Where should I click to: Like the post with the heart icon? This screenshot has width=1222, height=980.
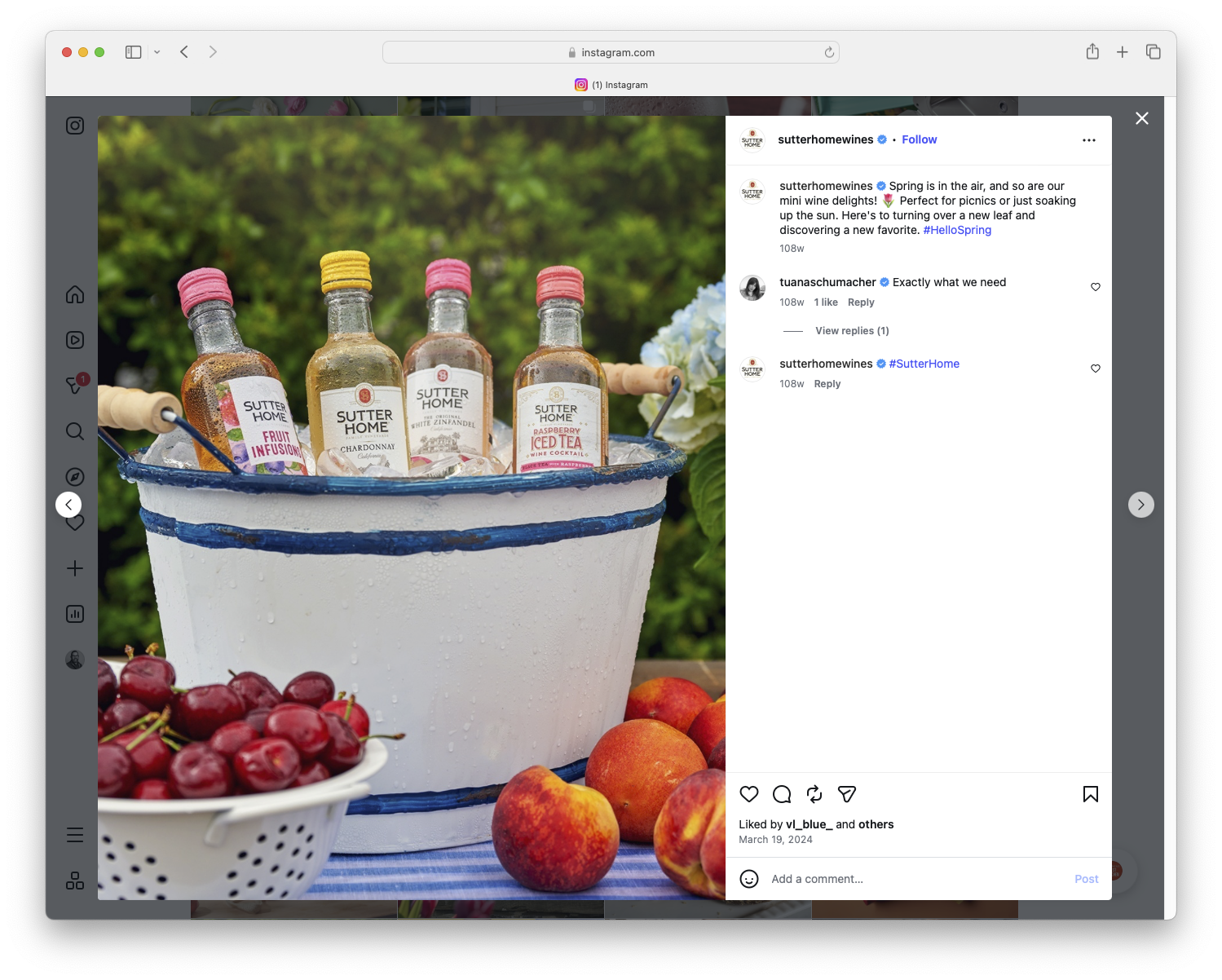748,794
